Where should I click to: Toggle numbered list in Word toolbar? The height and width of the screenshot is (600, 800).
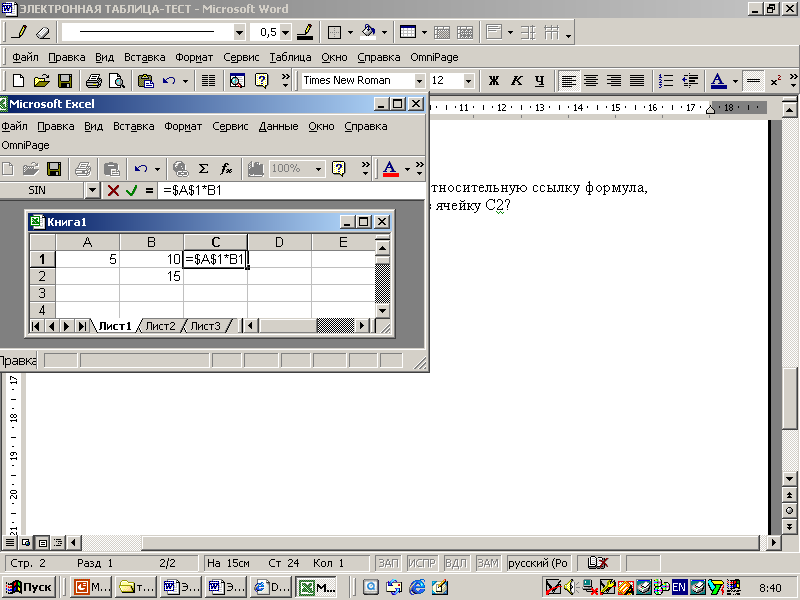click(666, 81)
